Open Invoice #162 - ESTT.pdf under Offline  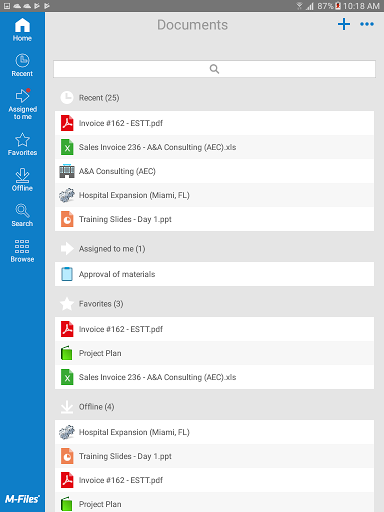(x=214, y=480)
